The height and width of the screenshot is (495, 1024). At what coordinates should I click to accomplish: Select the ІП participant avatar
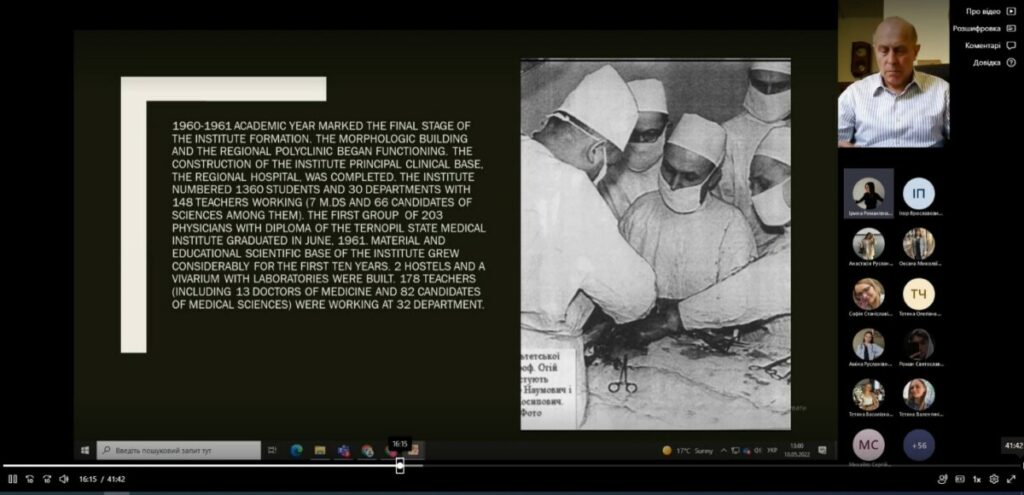(x=918, y=193)
